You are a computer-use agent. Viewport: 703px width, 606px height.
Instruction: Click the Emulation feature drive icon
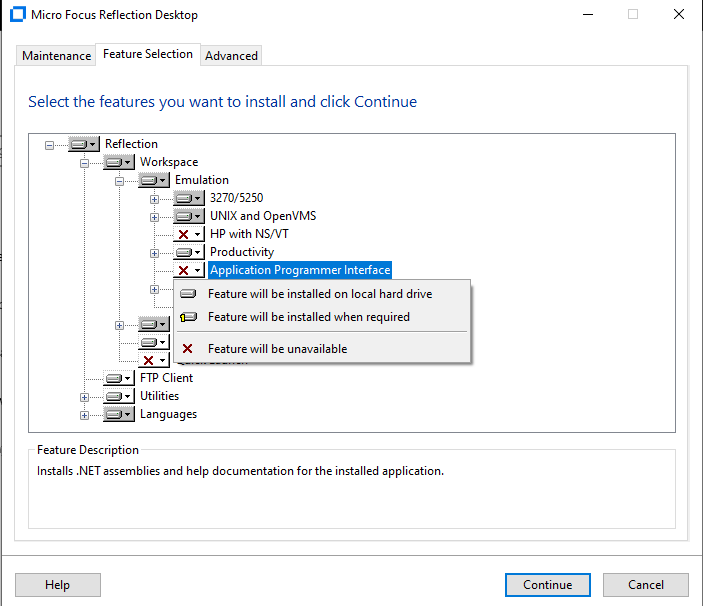point(153,180)
